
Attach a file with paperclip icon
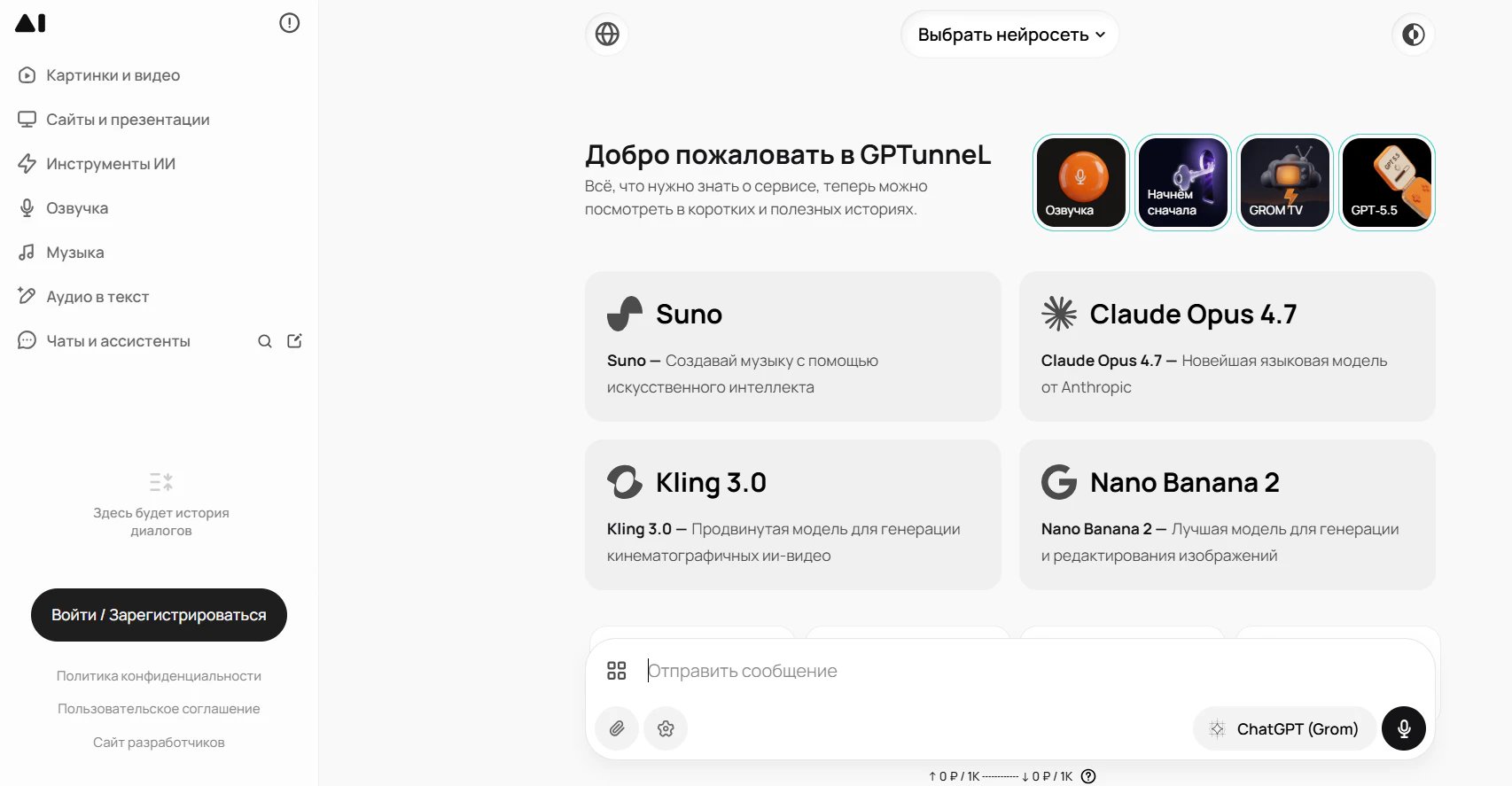click(617, 728)
